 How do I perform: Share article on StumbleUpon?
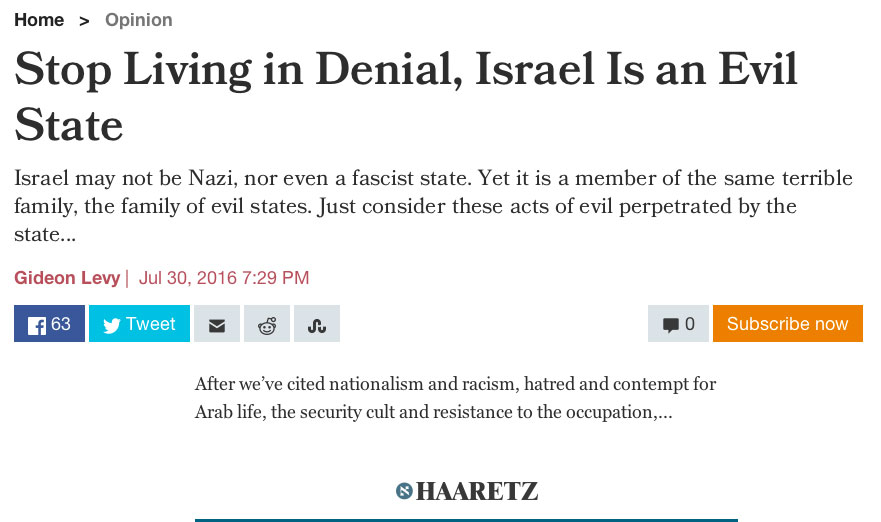click(x=317, y=324)
